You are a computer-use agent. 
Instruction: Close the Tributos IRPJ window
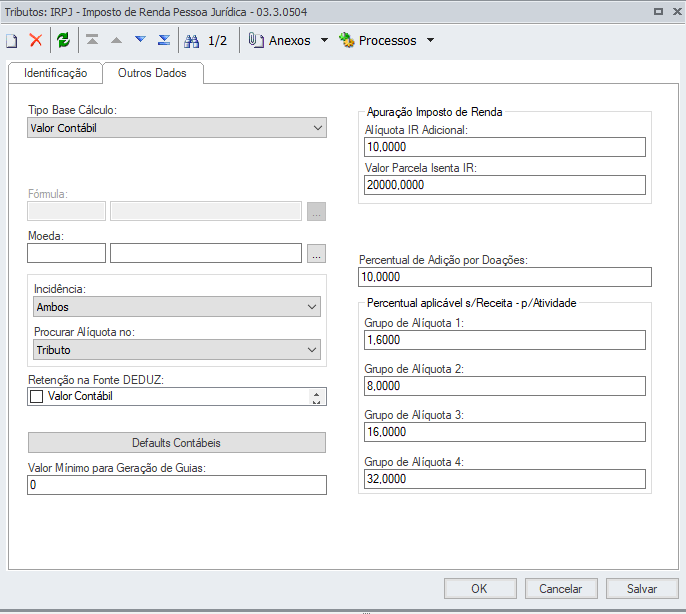(x=677, y=11)
